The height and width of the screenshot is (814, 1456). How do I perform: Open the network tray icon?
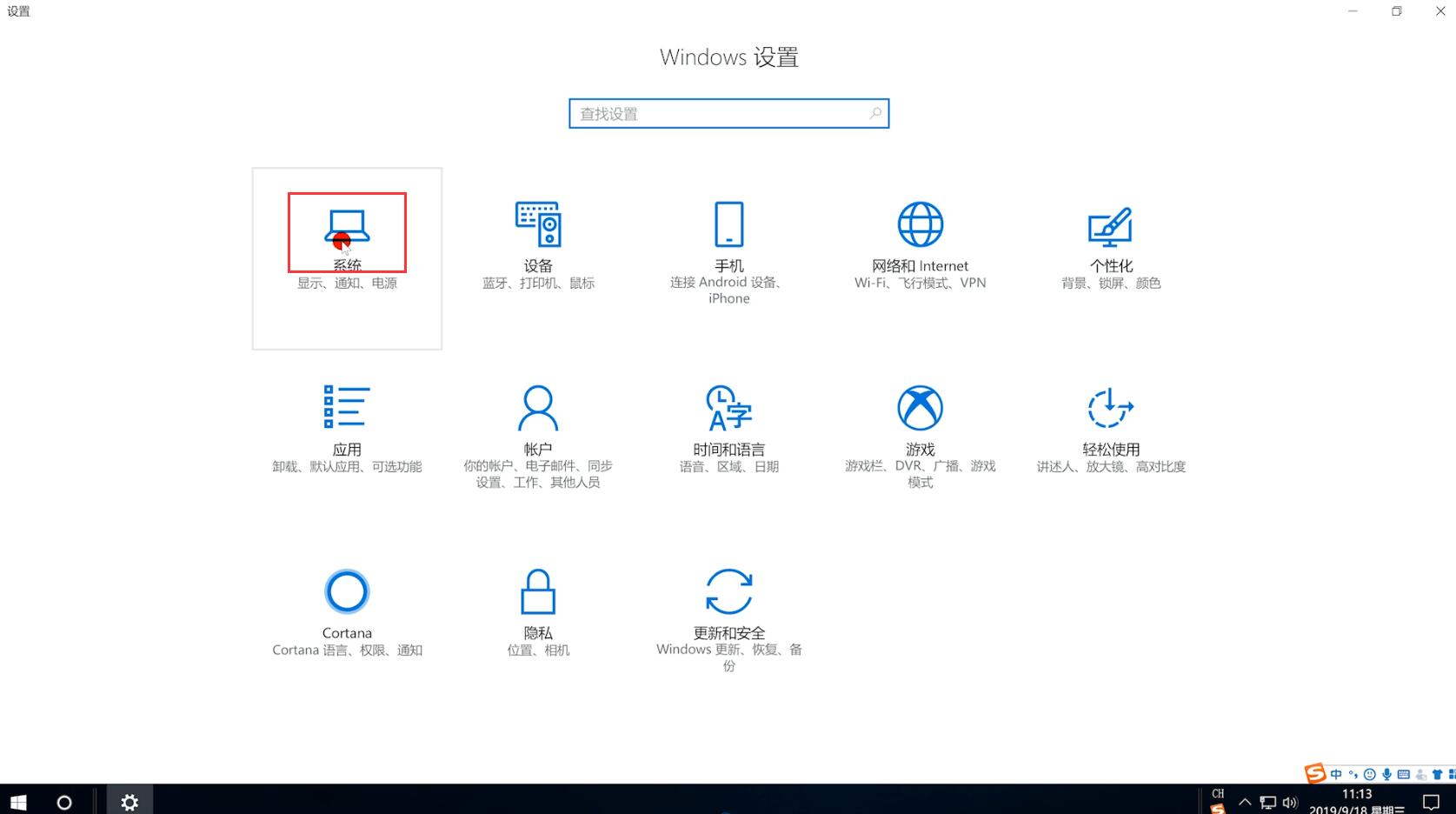pyautogui.click(x=1268, y=802)
